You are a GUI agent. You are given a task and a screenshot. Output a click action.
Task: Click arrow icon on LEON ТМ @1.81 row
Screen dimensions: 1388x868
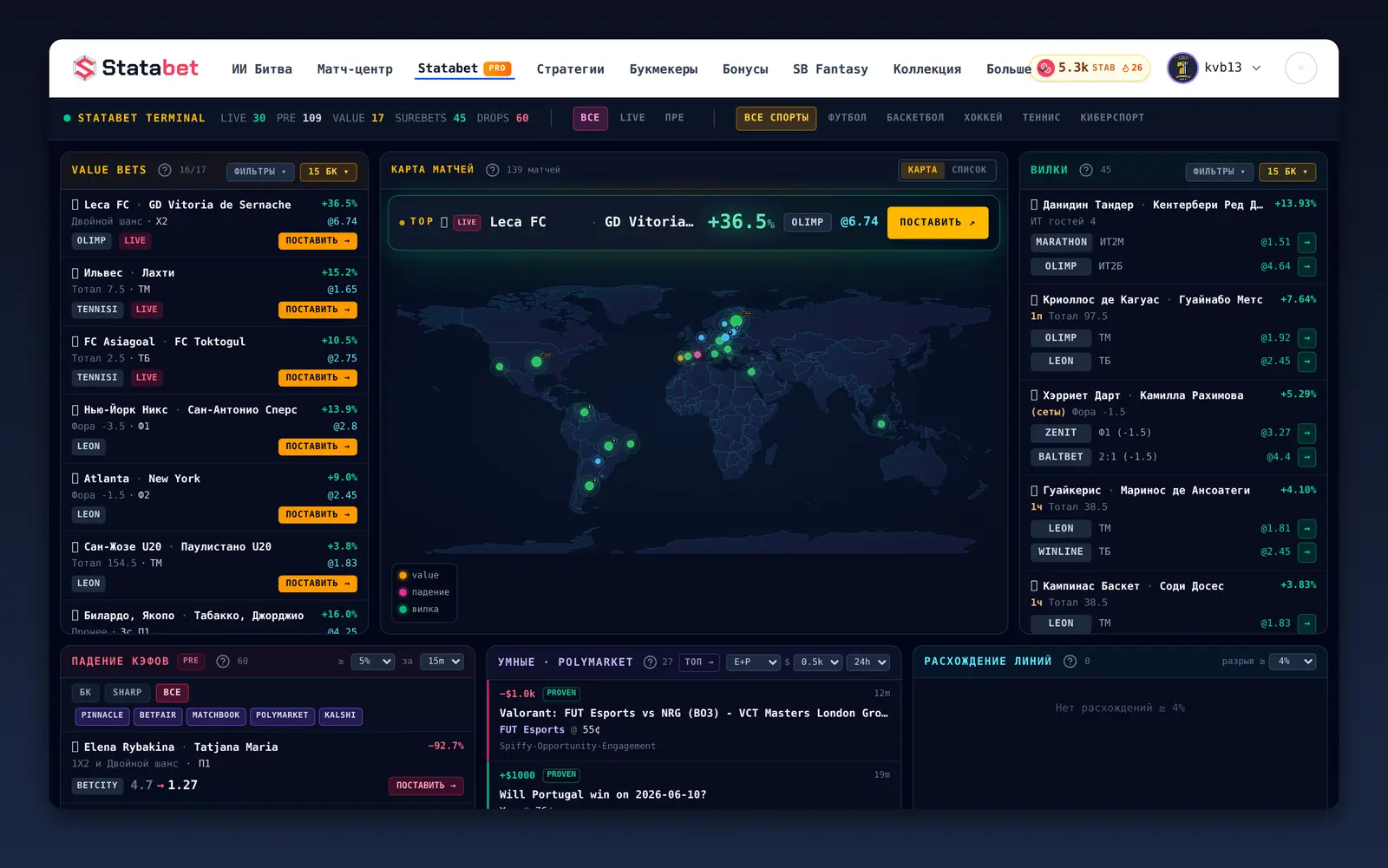(1306, 528)
